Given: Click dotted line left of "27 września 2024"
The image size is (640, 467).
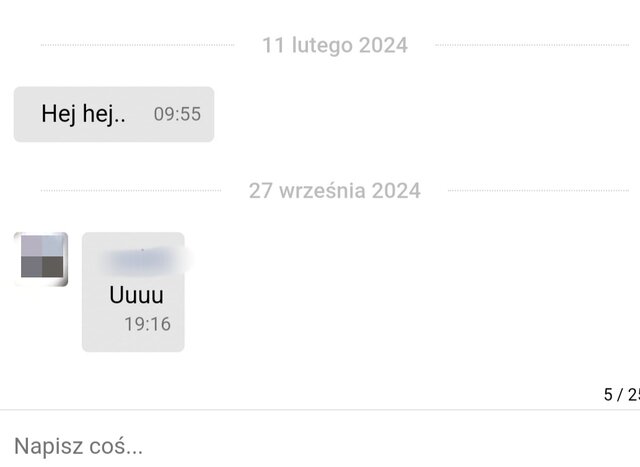Looking at the screenshot, I should tap(131, 190).
